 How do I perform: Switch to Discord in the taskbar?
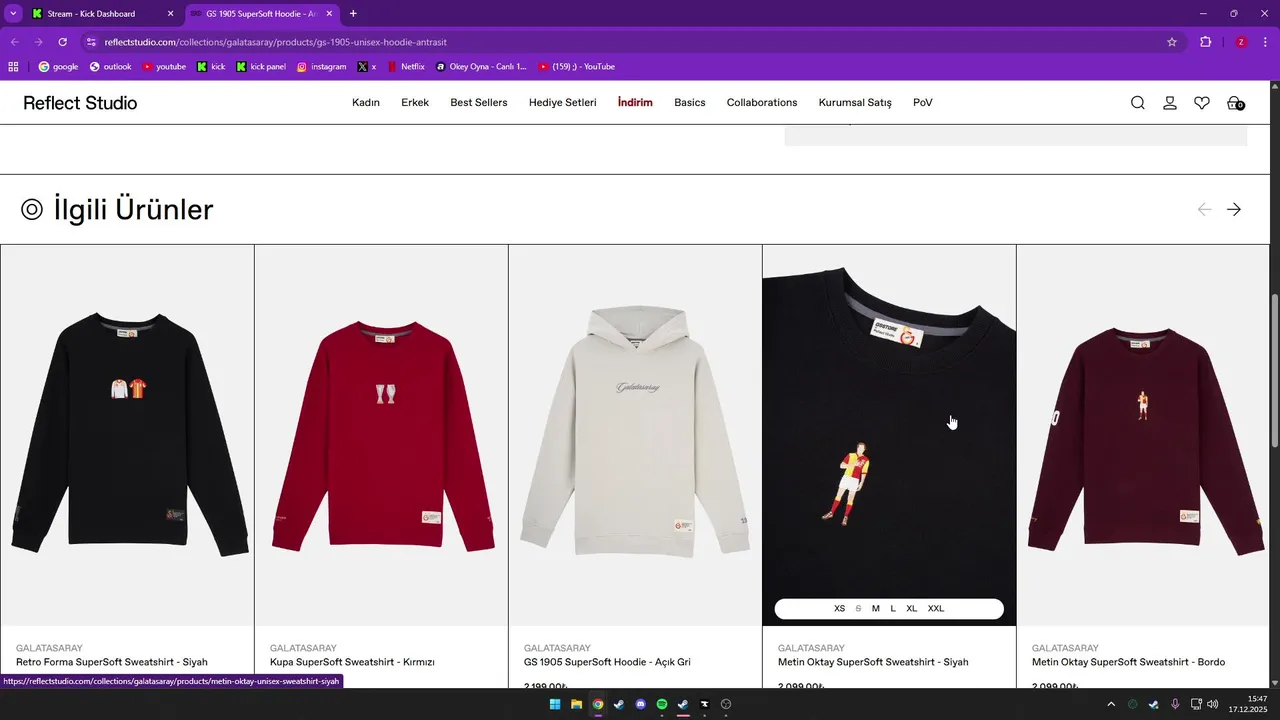click(x=641, y=704)
